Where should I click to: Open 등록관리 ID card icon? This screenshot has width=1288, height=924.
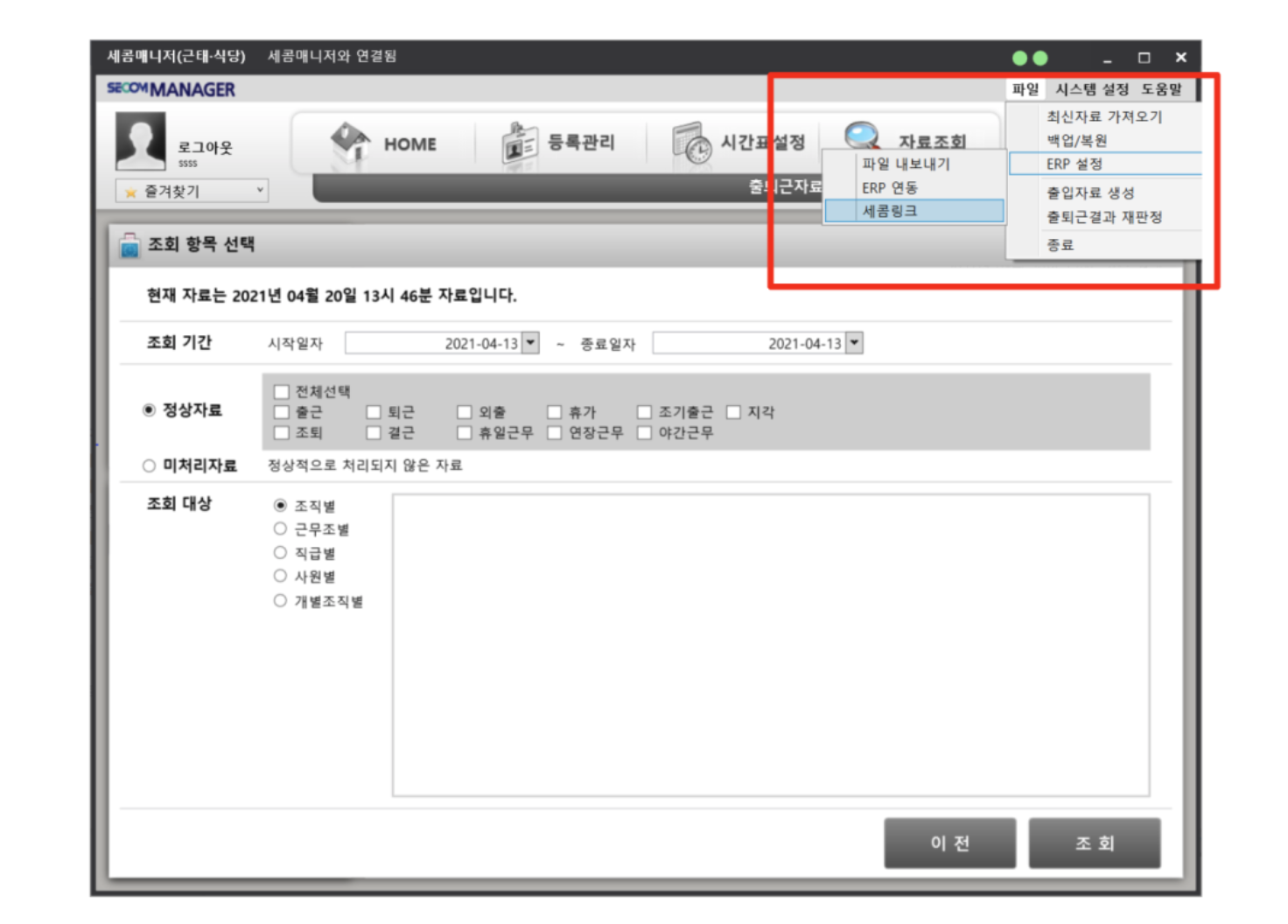[519, 143]
